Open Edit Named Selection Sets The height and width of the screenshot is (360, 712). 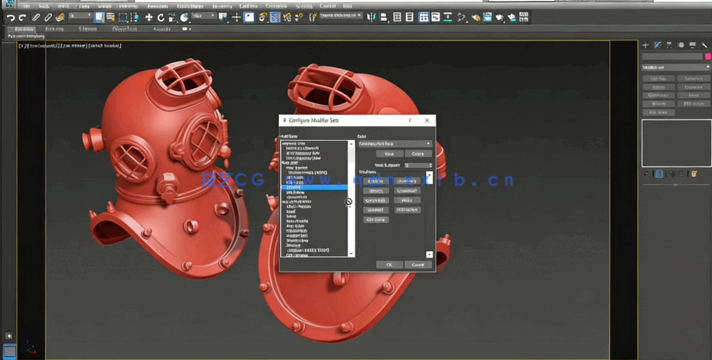313,17
